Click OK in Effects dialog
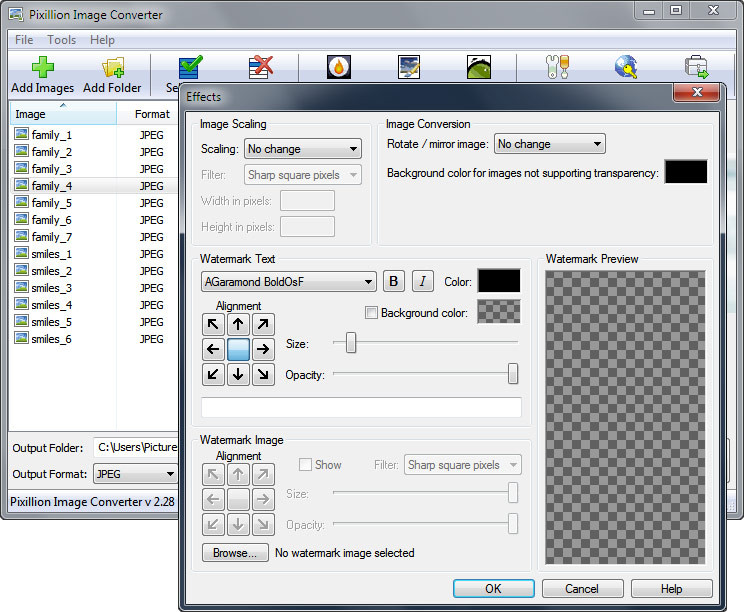Screen dimensions: 744x612 click(x=493, y=589)
